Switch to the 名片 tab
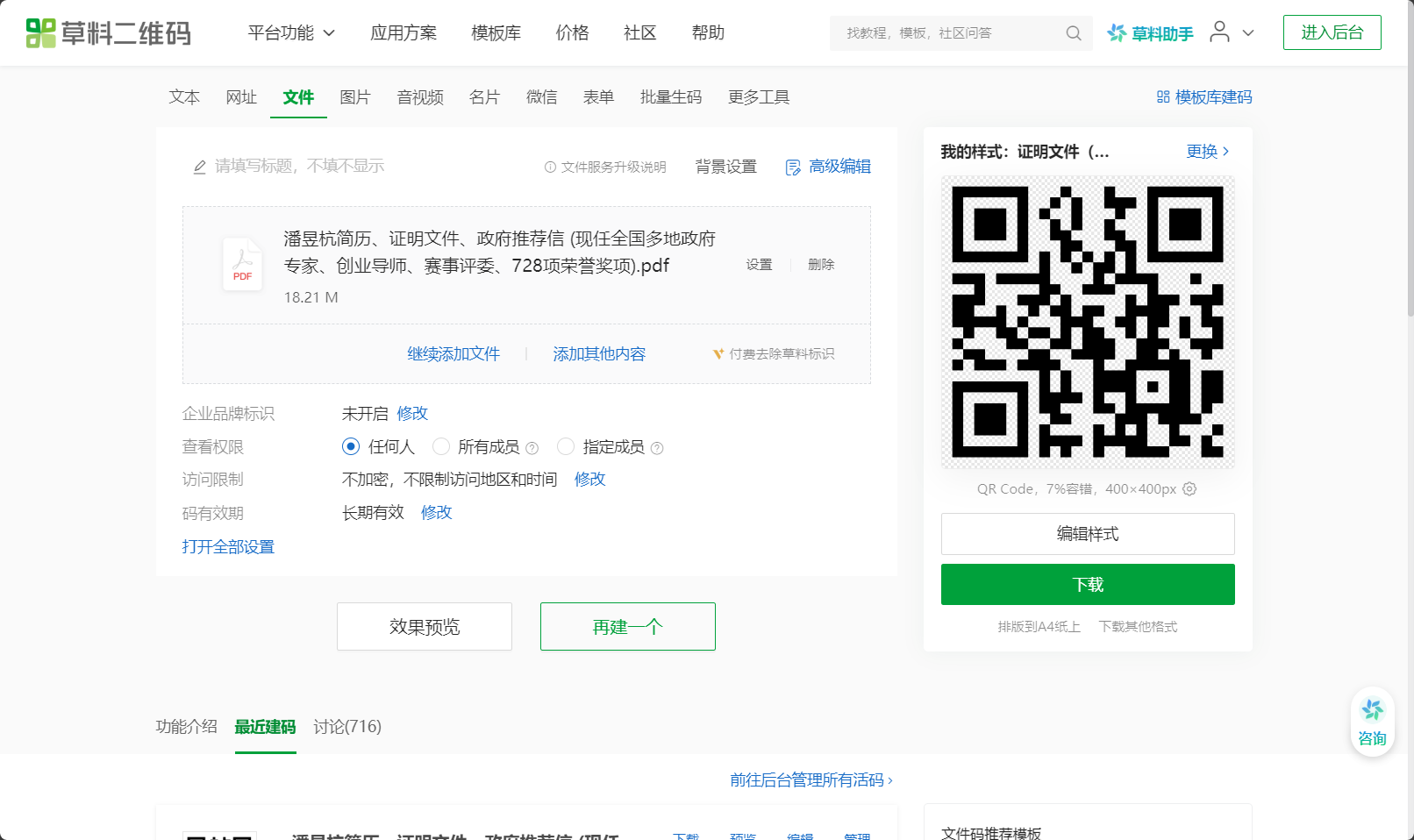 tap(484, 97)
